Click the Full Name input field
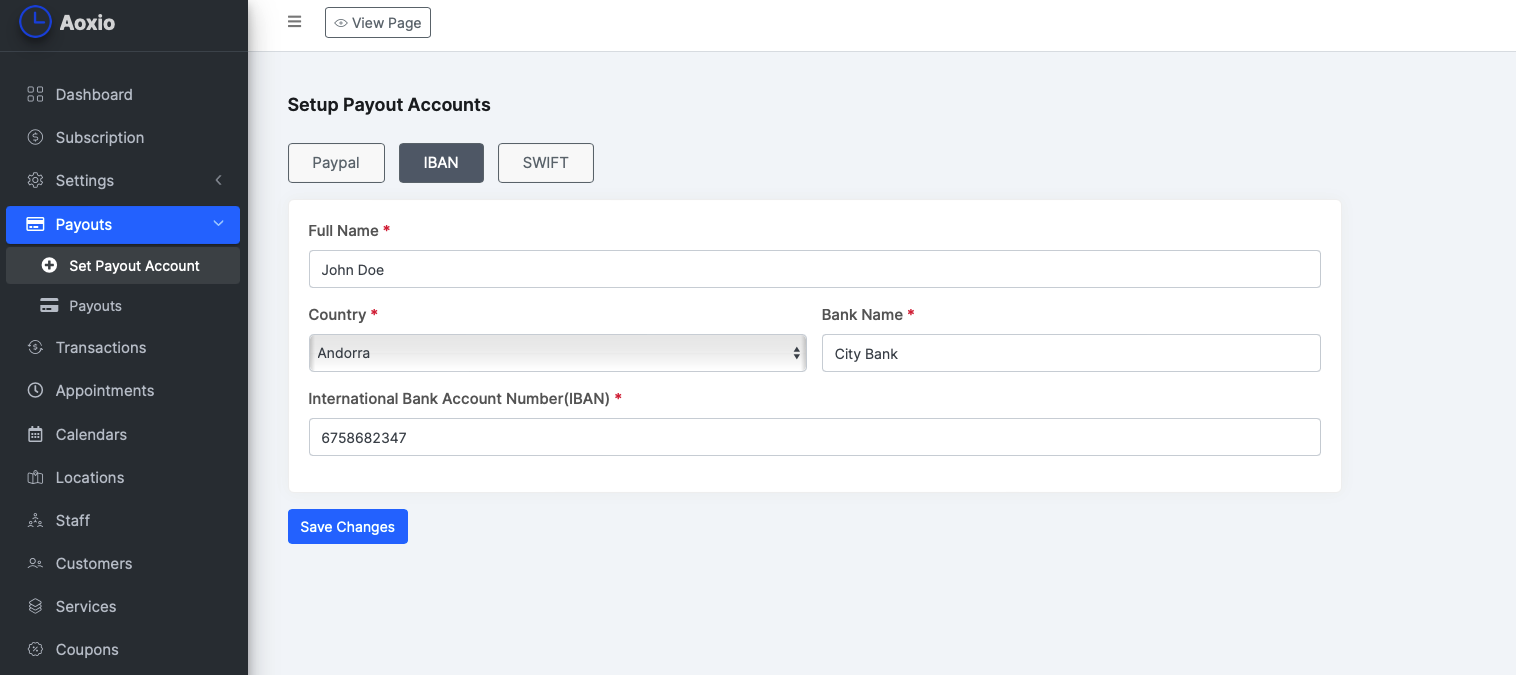 [x=814, y=269]
